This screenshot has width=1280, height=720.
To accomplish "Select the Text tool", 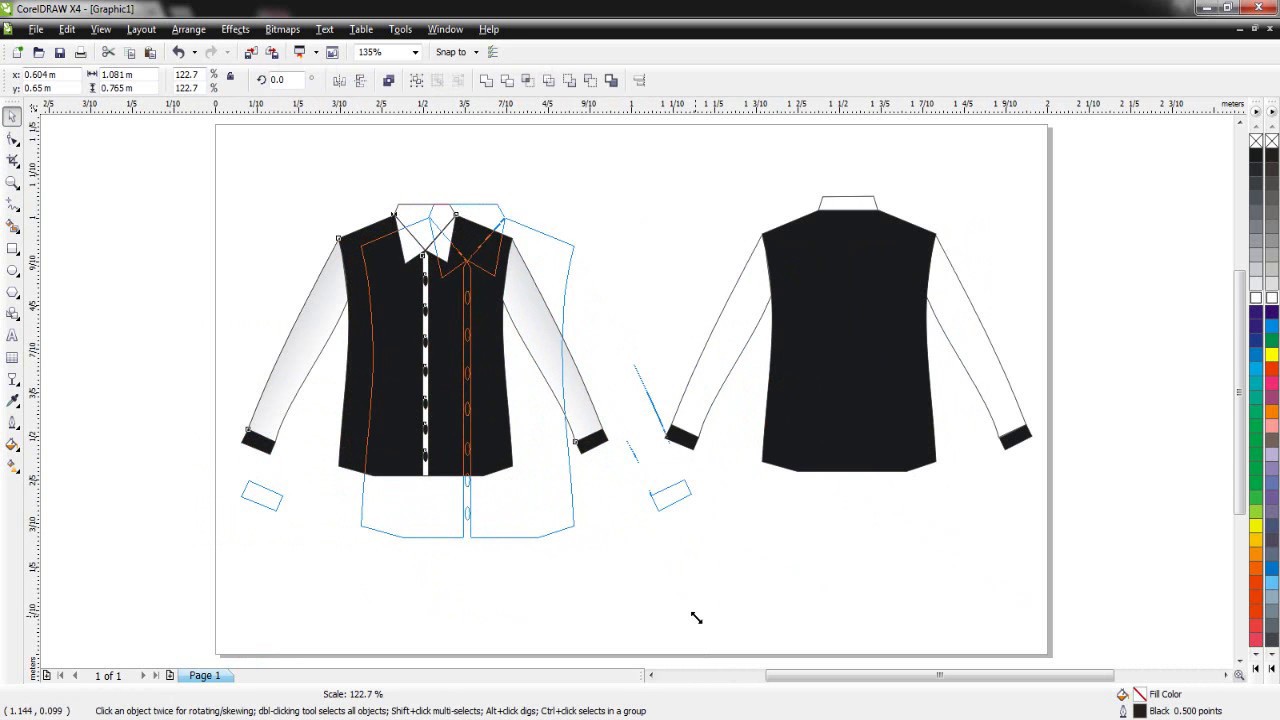I will [x=12, y=336].
